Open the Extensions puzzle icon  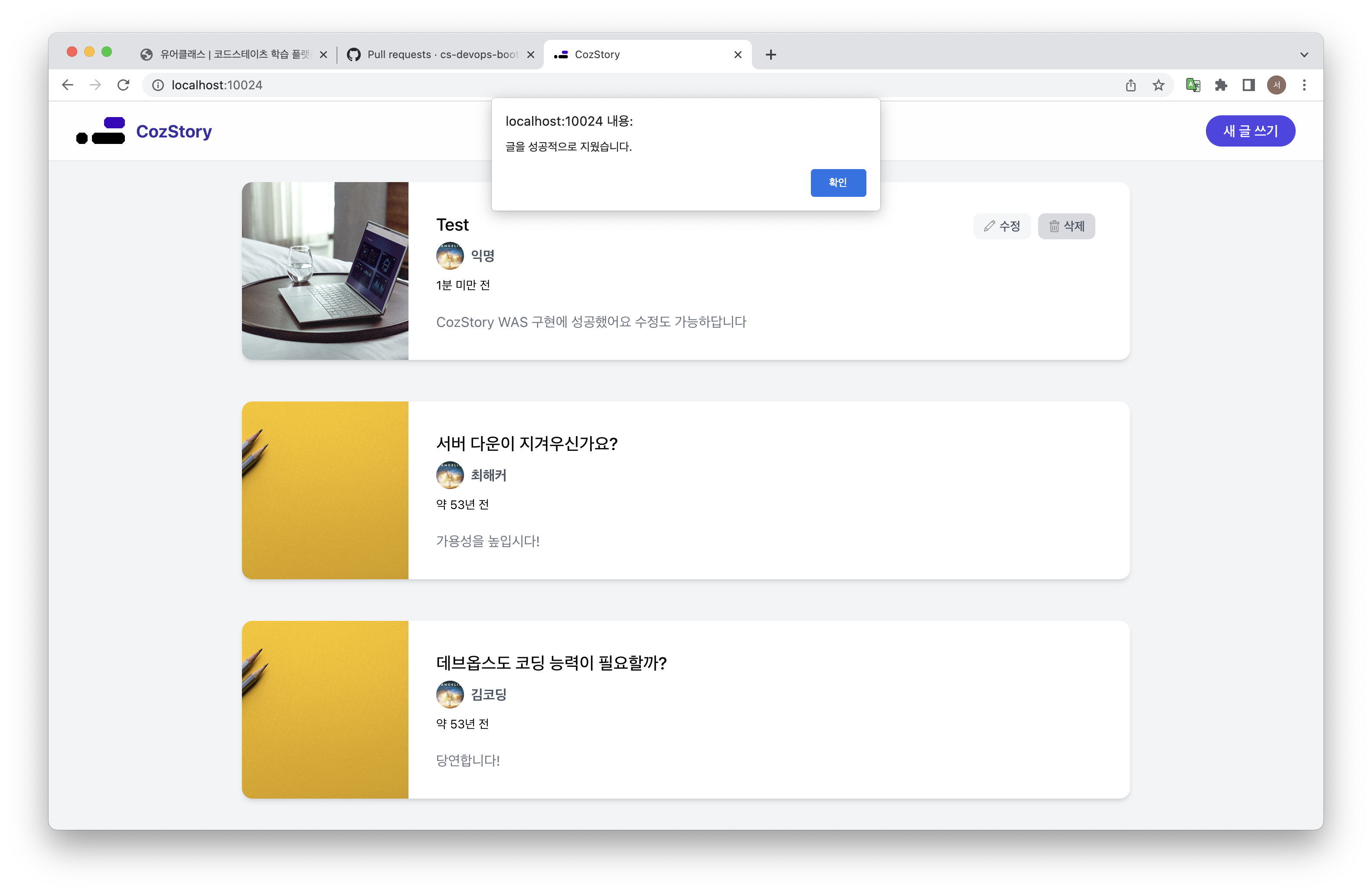click(x=1220, y=85)
